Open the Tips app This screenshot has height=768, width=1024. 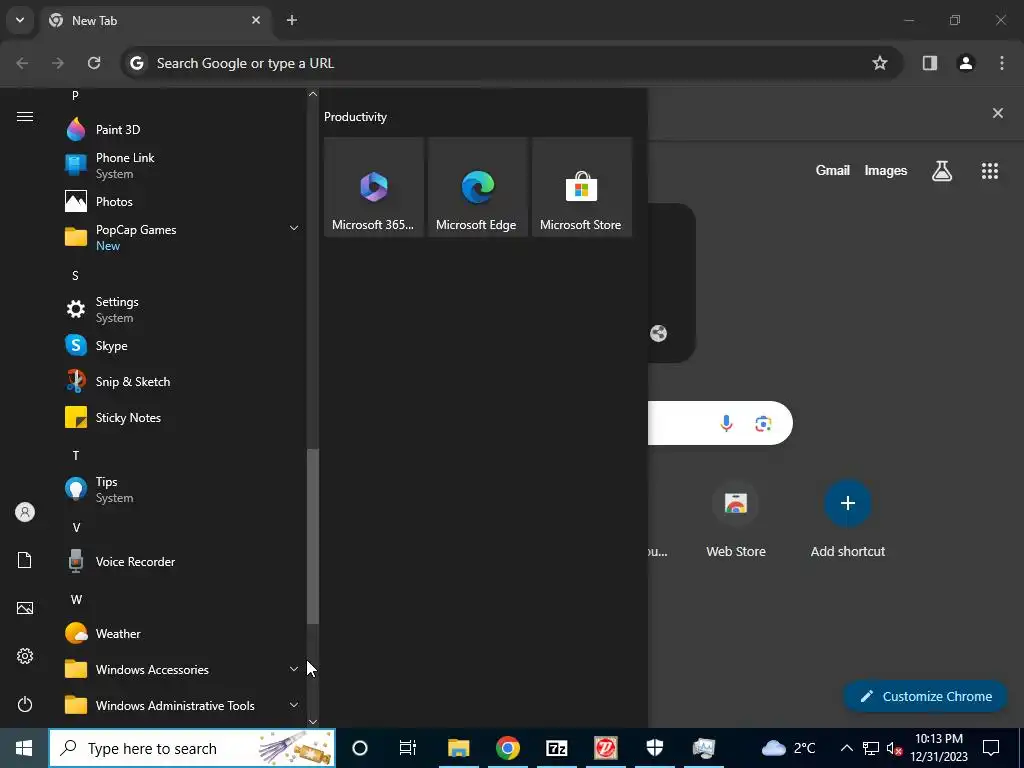click(x=183, y=489)
